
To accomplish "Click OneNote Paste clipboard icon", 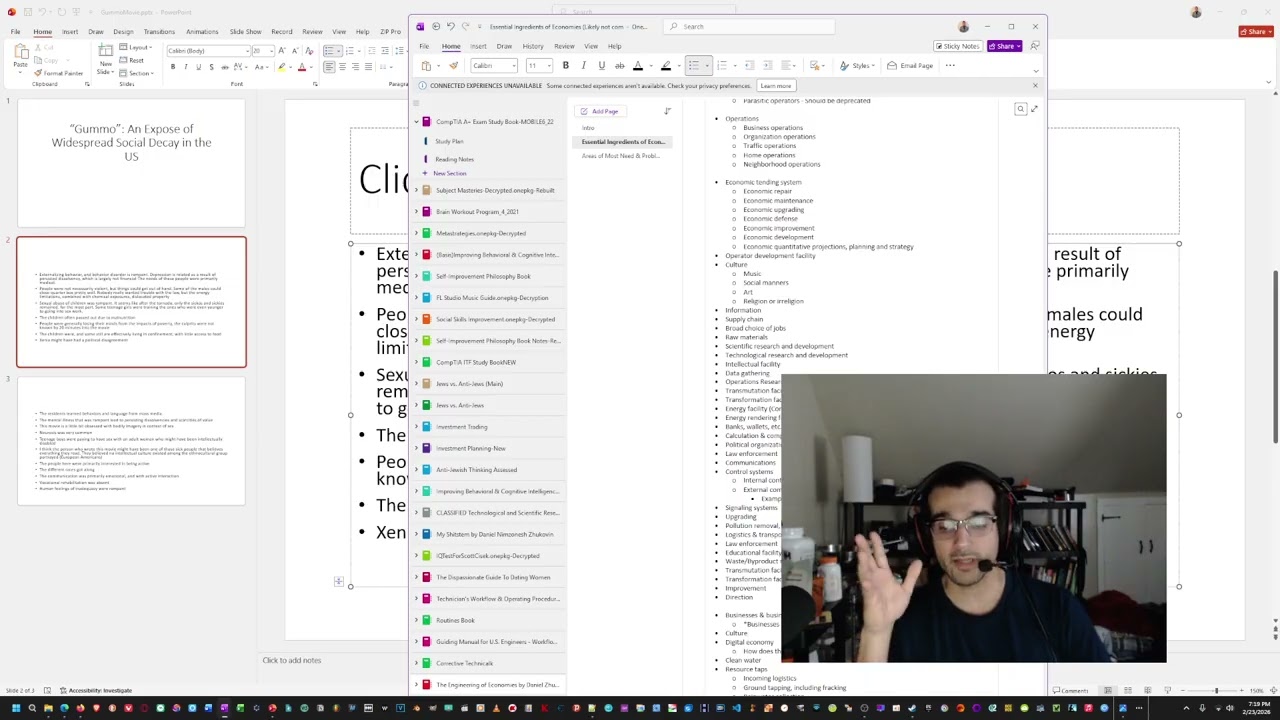I will [427, 66].
